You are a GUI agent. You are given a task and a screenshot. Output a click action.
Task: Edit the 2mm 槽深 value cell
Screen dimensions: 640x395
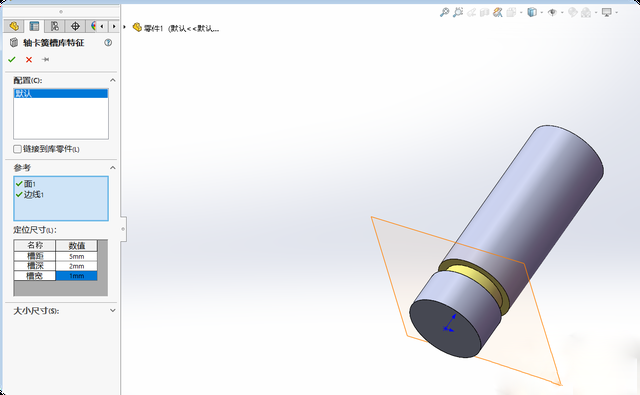[77, 266]
